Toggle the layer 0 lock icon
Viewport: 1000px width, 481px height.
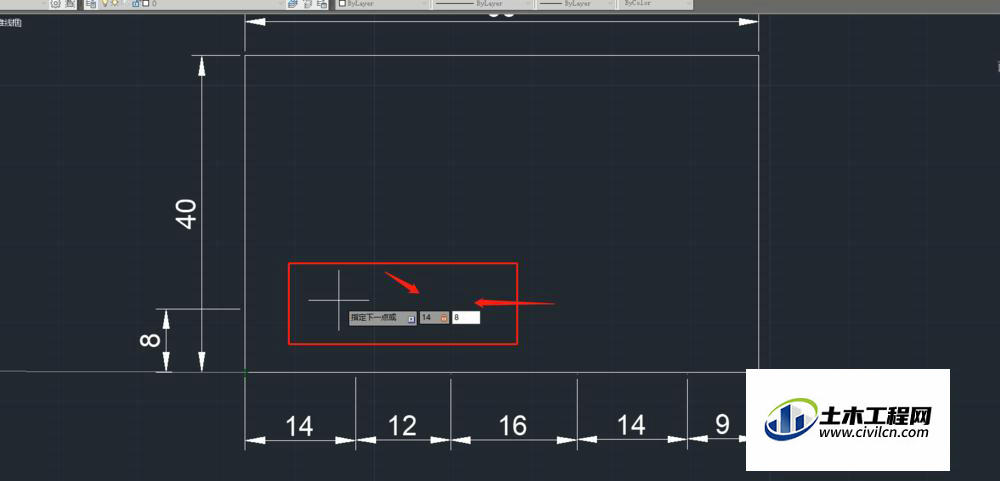click(135, 4)
